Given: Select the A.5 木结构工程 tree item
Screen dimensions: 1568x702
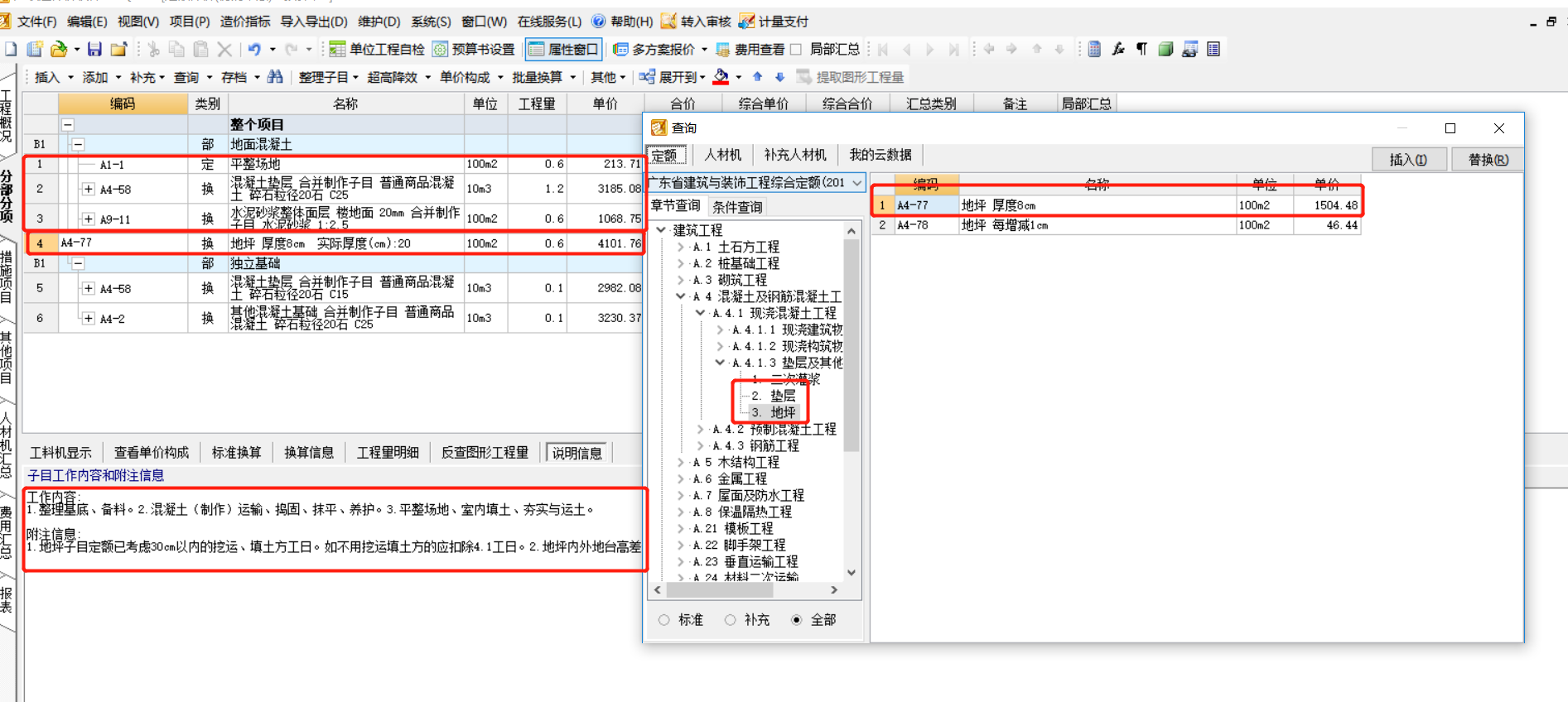Looking at the screenshot, I should pyautogui.click(x=736, y=462).
